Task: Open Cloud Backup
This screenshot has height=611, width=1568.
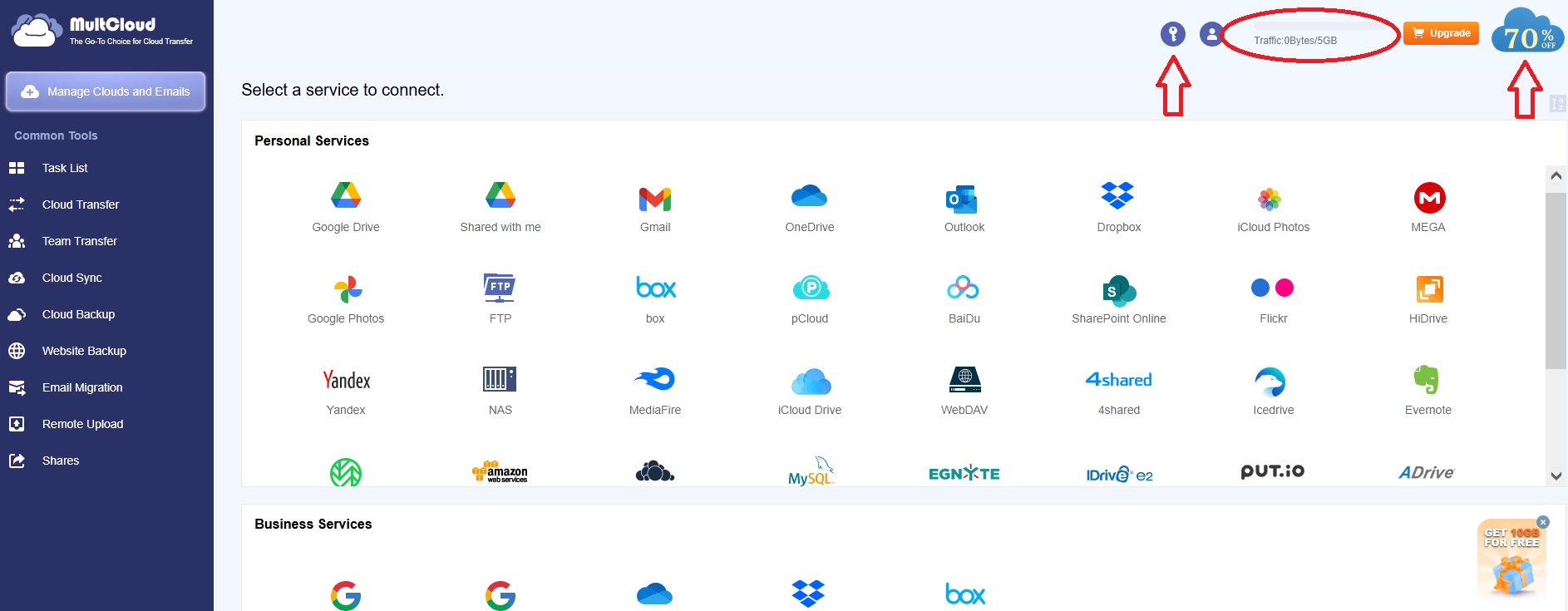Action: coord(79,314)
